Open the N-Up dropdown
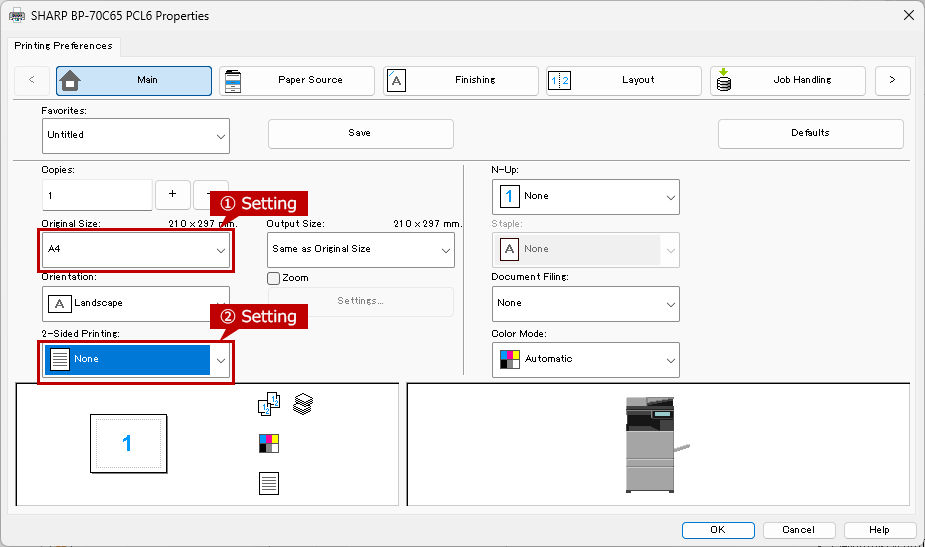 pyautogui.click(x=586, y=197)
